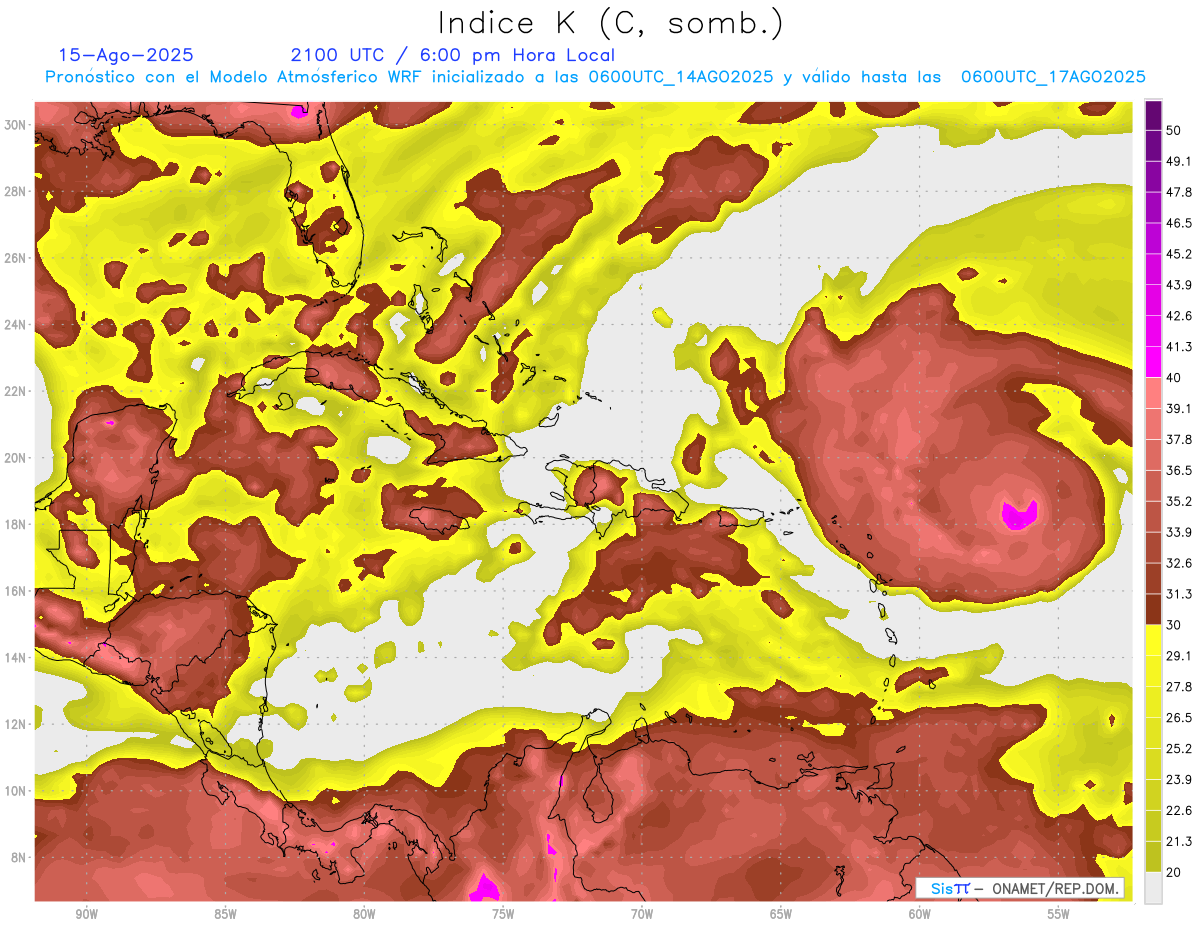The image size is (1200, 927).
Task: Click the "90W" longitude label
Action: [x=86, y=914]
